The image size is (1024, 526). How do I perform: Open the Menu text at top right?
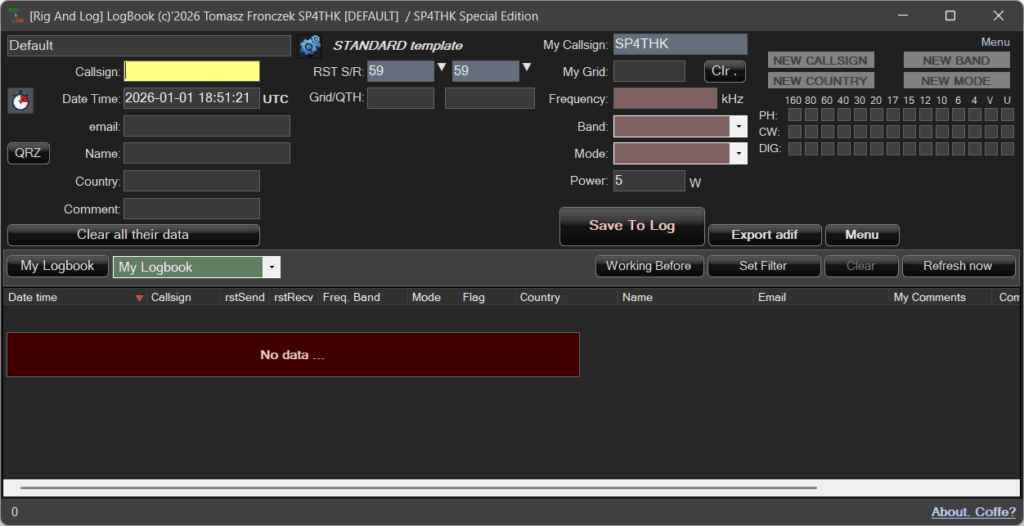tap(994, 42)
